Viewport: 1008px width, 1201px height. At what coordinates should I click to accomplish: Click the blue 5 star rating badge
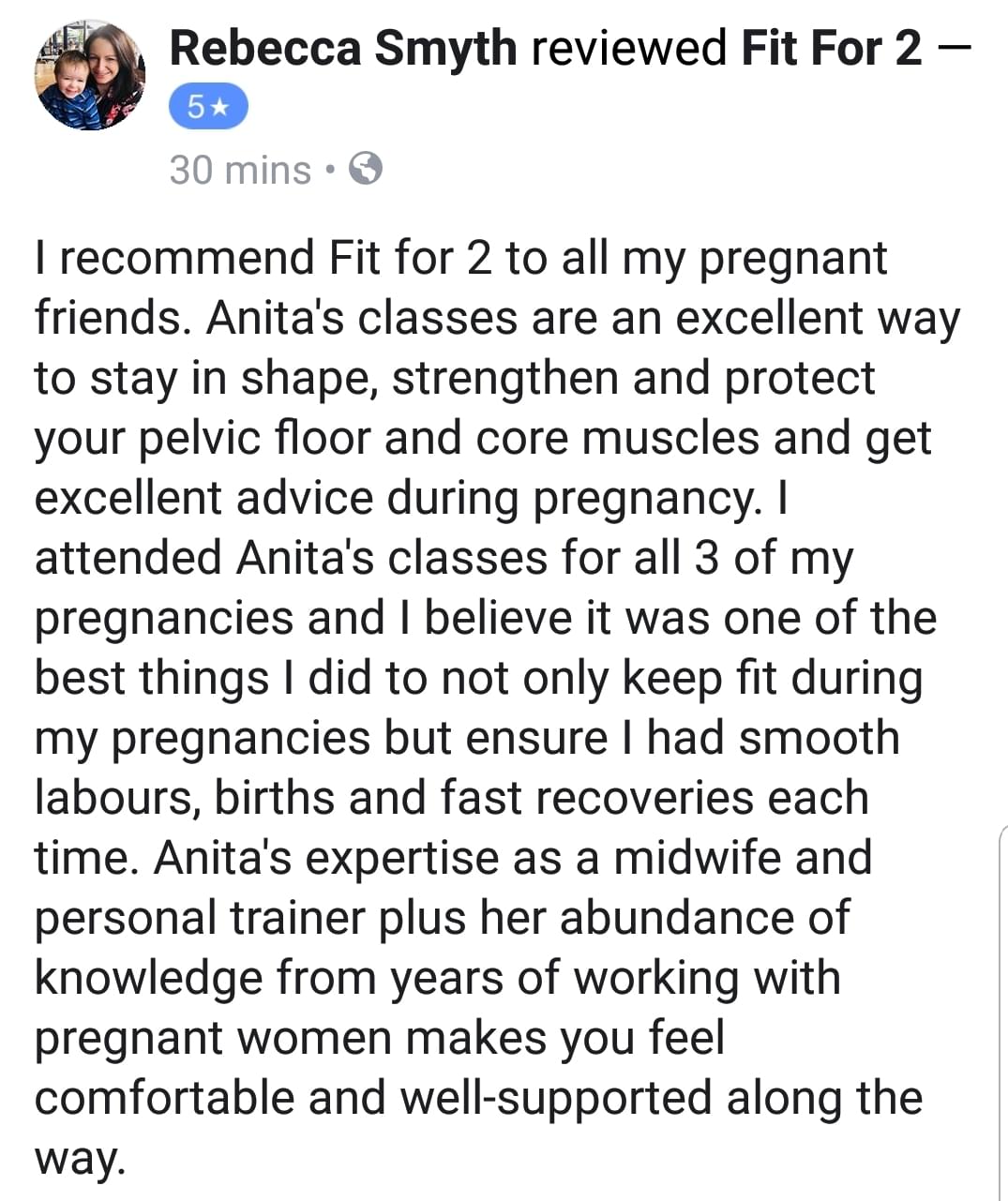click(x=208, y=106)
